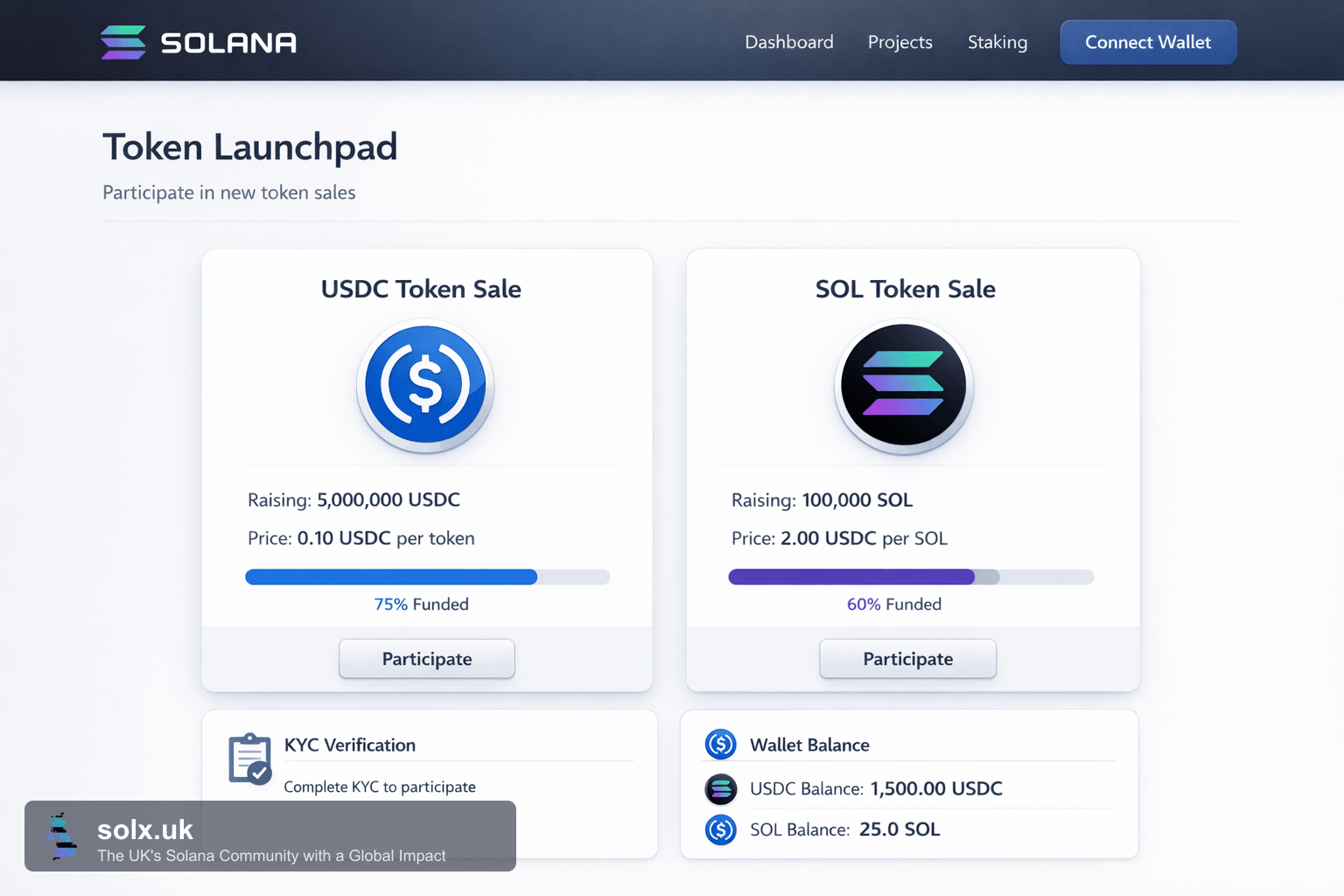Click 'Raising: 5,000,000 USDC' text

point(353,500)
